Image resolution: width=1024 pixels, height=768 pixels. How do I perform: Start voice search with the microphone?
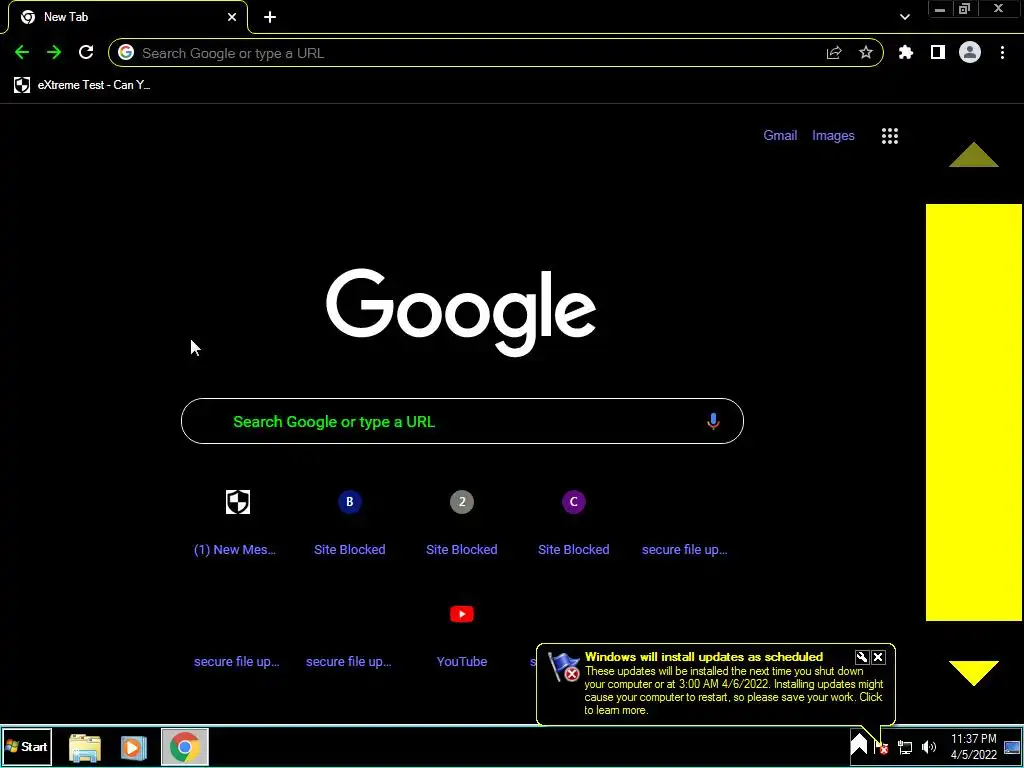tap(713, 421)
